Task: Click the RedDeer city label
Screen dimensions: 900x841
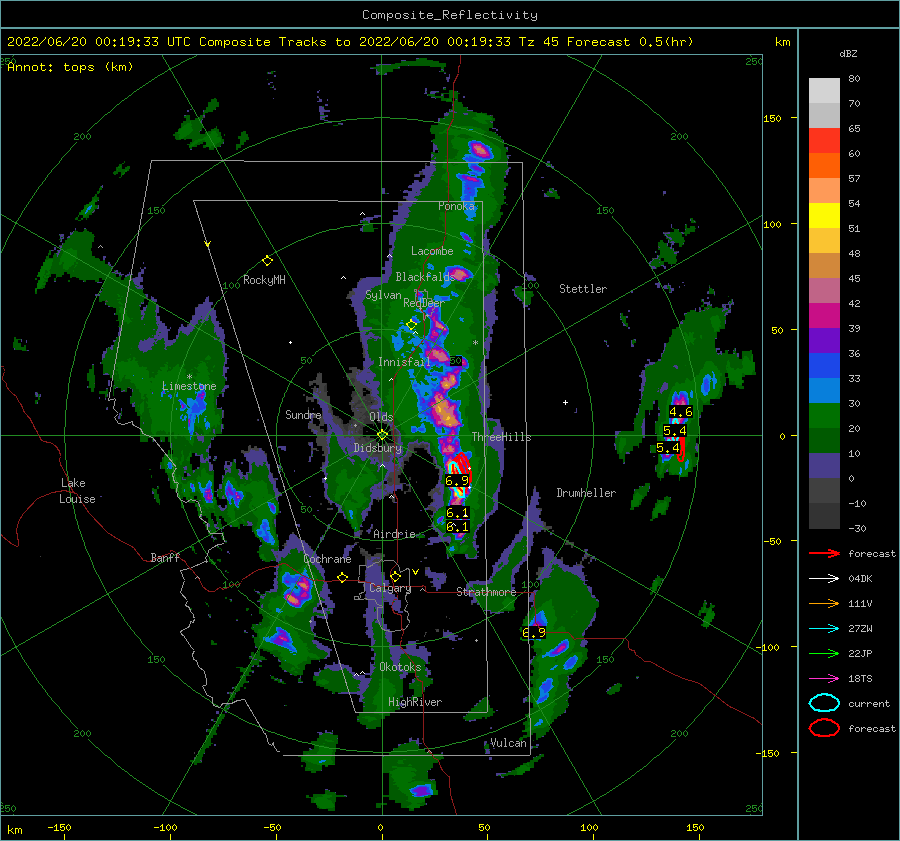Action: click(x=424, y=303)
